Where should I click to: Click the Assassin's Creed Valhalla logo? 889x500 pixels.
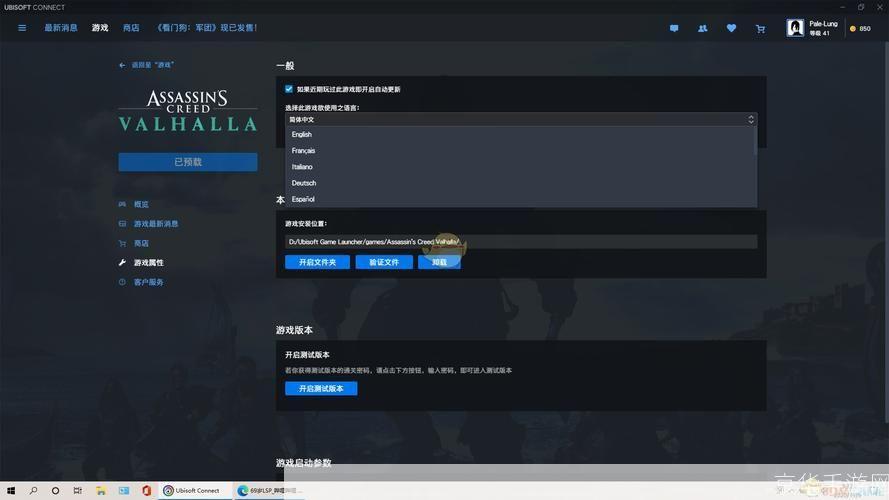click(188, 111)
